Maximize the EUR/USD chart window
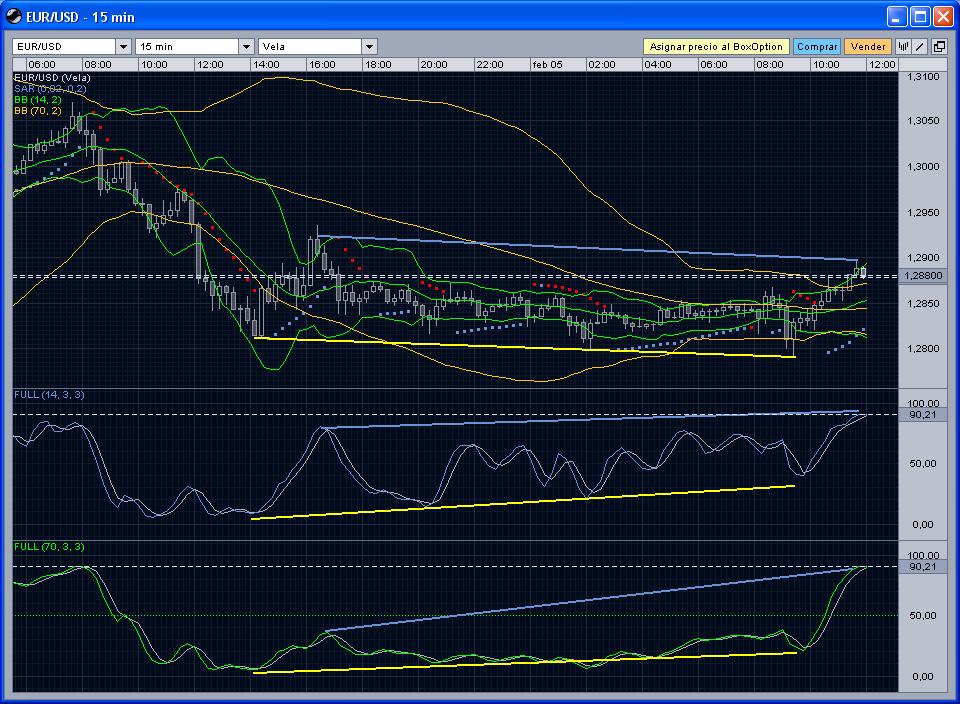Image resolution: width=960 pixels, height=704 pixels. [919, 16]
